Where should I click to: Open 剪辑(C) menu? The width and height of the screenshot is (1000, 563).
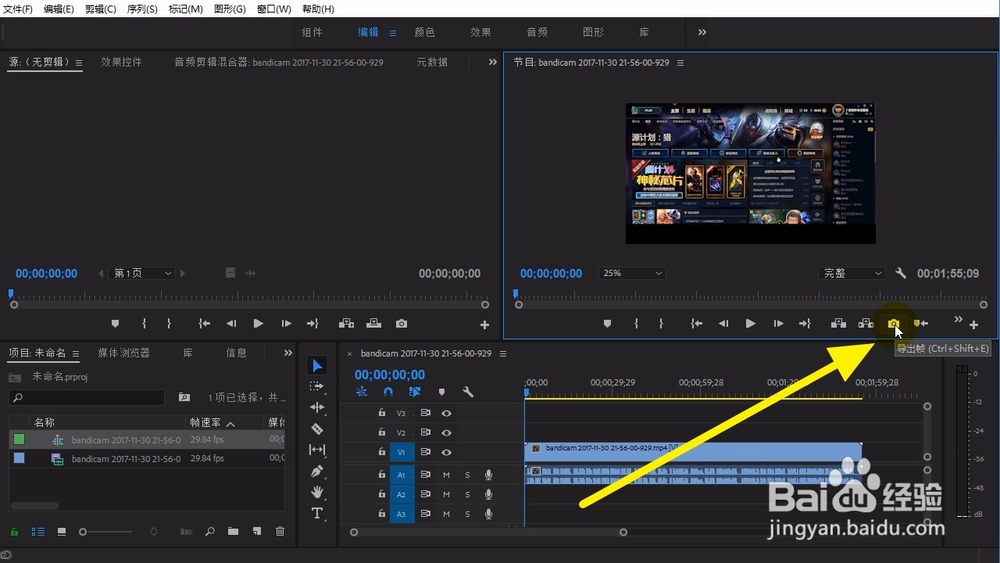point(101,9)
